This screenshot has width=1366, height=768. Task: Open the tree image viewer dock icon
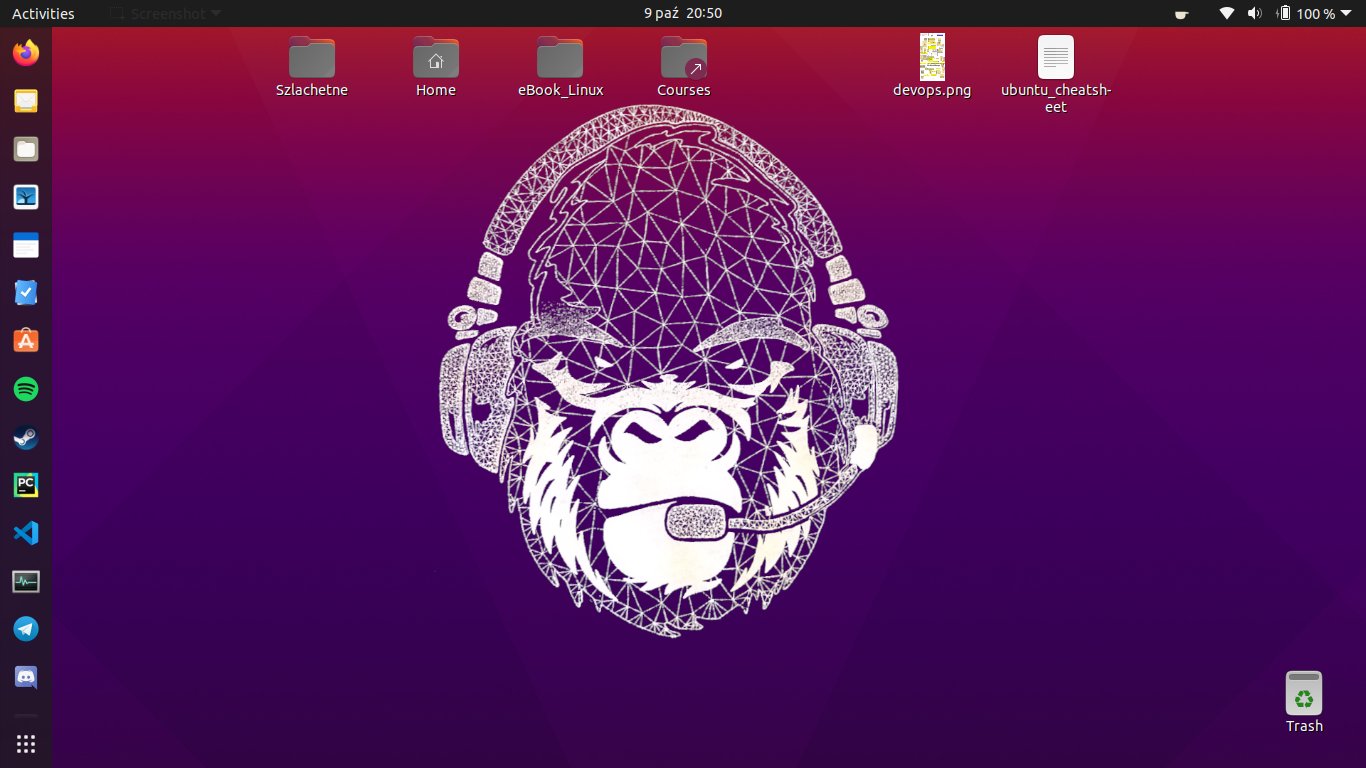tap(26, 197)
